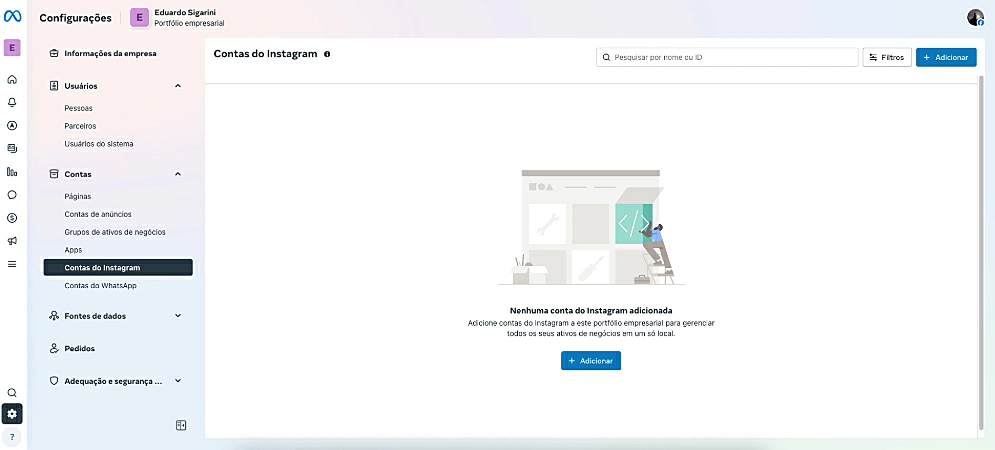995x450 pixels.
Task: Click the info icon beside Contas do Instagram
Action: (327, 55)
